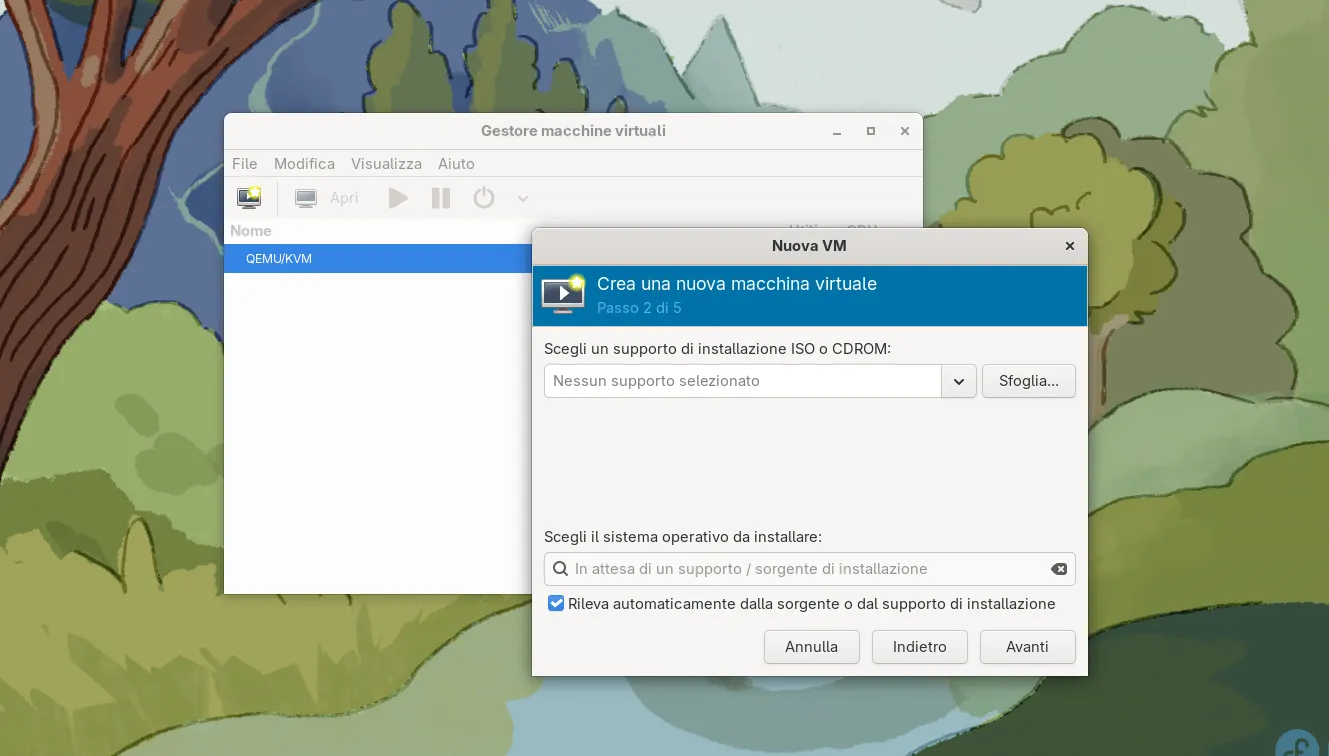Click the run virtual machine play icon
This screenshot has height=756, width=1329.
(x=397, y=197)
